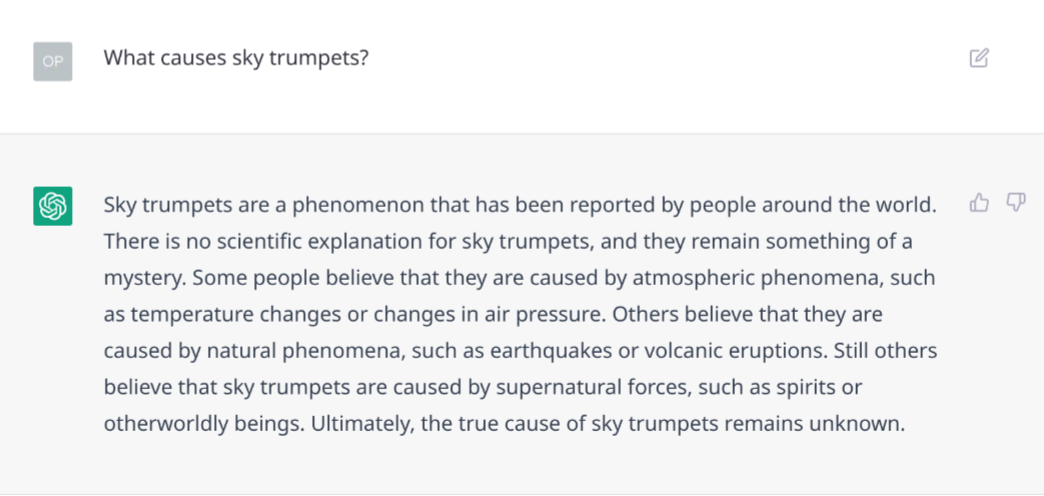
Task: Click the response's first line about phenomenon
Action: tap(520, 206)
